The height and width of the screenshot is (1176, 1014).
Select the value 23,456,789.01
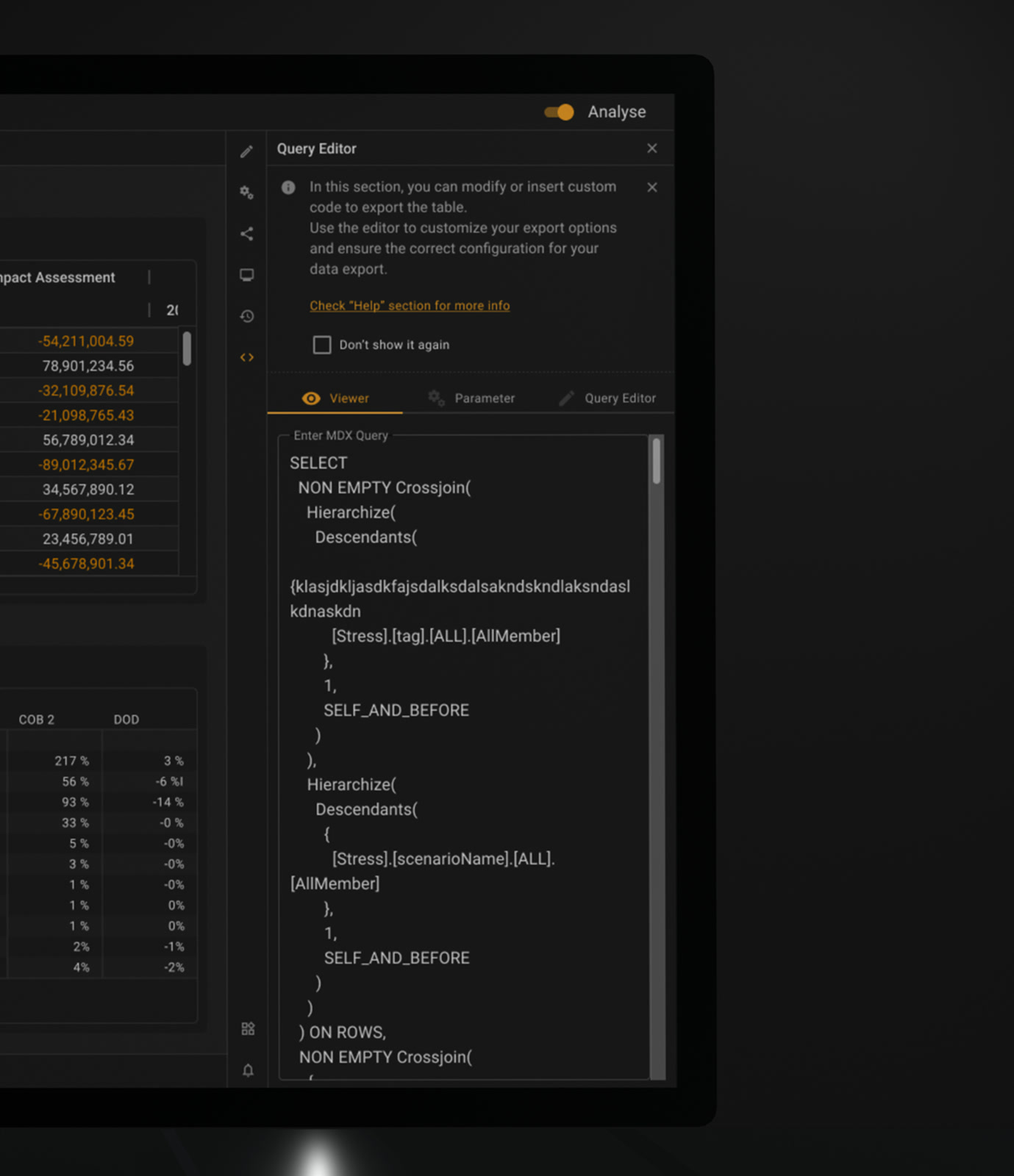click(88, 539)
